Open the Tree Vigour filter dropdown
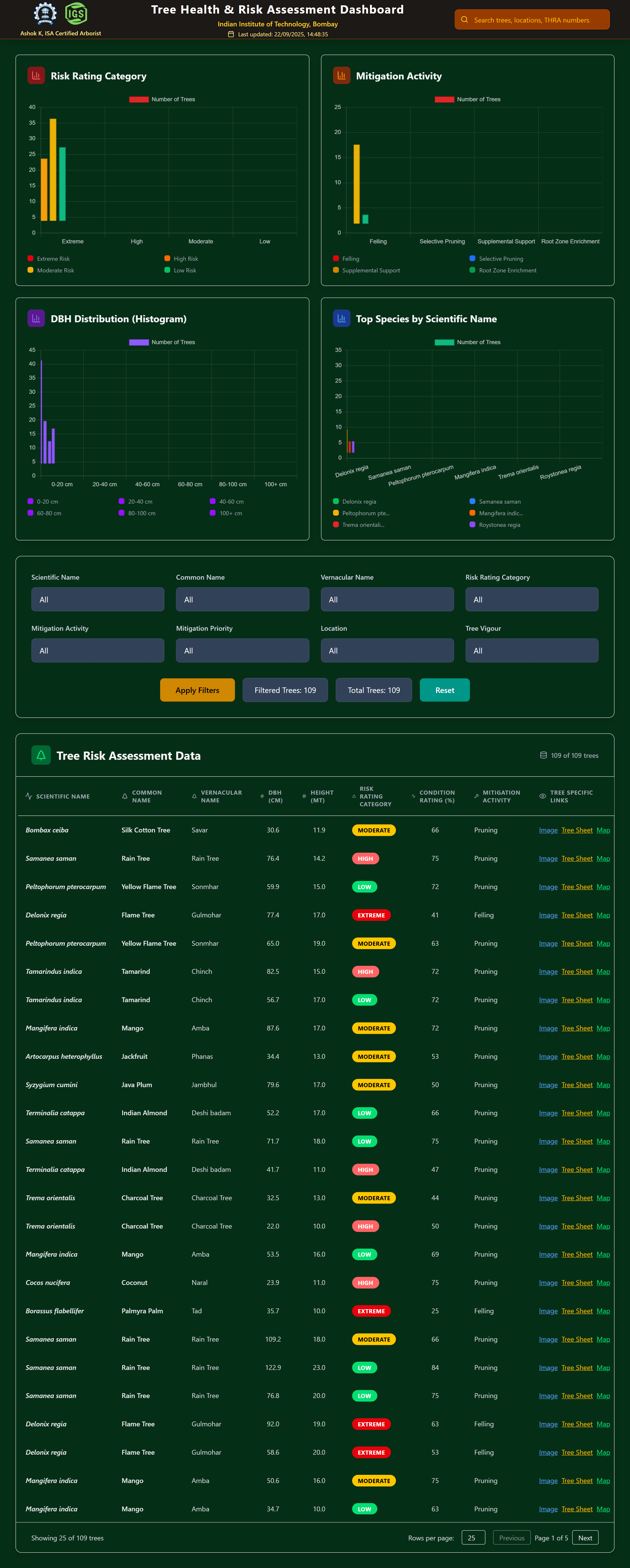Screen dimensions: 630x1568 (532, 651)
